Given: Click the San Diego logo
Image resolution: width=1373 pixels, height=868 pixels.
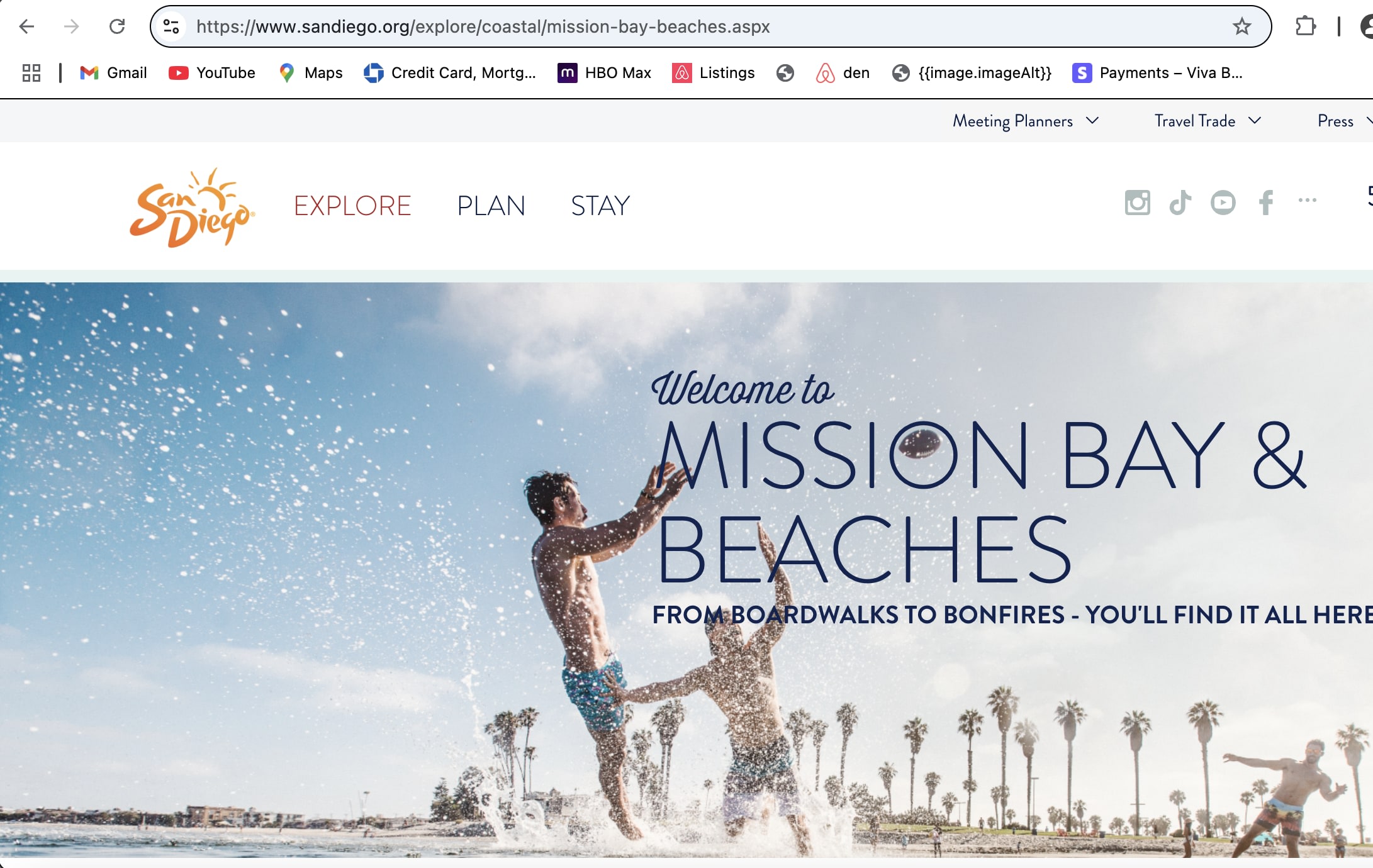Looking at the screenshot, I should (x=192, y=208).
